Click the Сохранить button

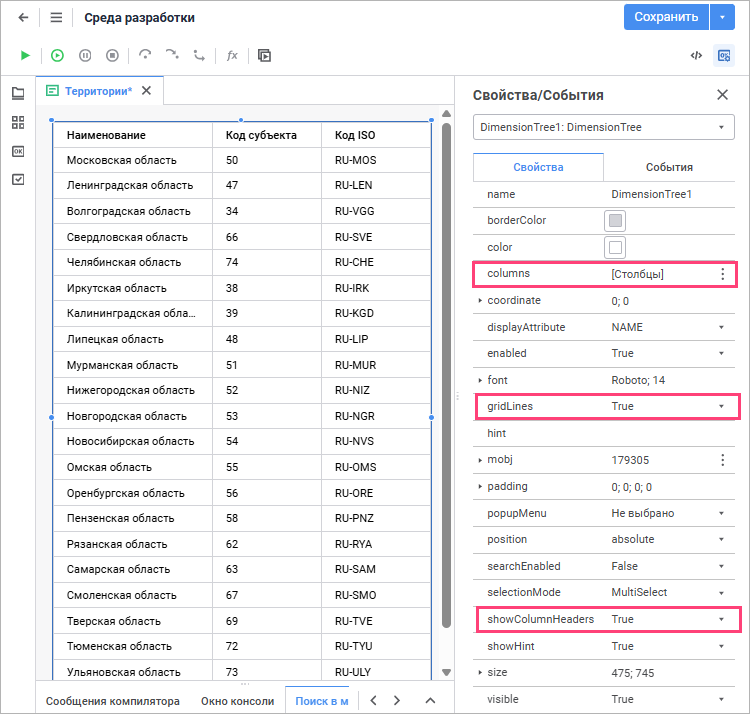(x=666, y=17)
